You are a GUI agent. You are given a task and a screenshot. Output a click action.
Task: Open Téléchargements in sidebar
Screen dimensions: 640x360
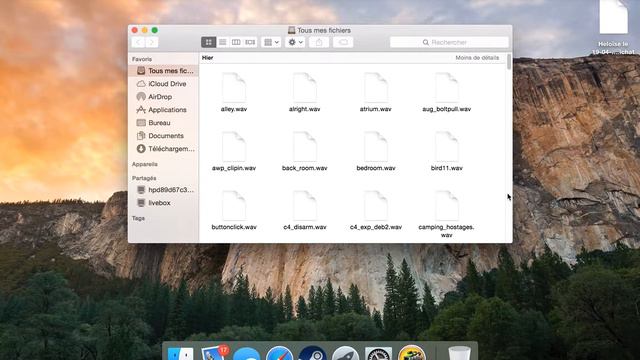(164, 149)
